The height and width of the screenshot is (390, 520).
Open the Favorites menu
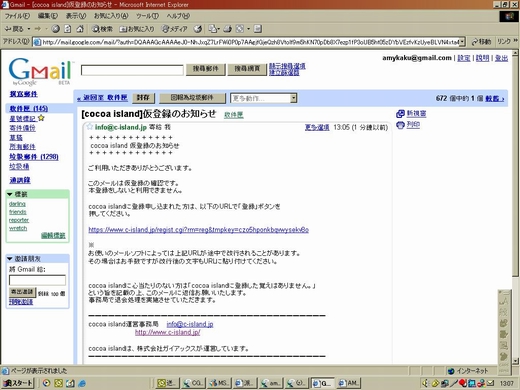coord(111,16)
